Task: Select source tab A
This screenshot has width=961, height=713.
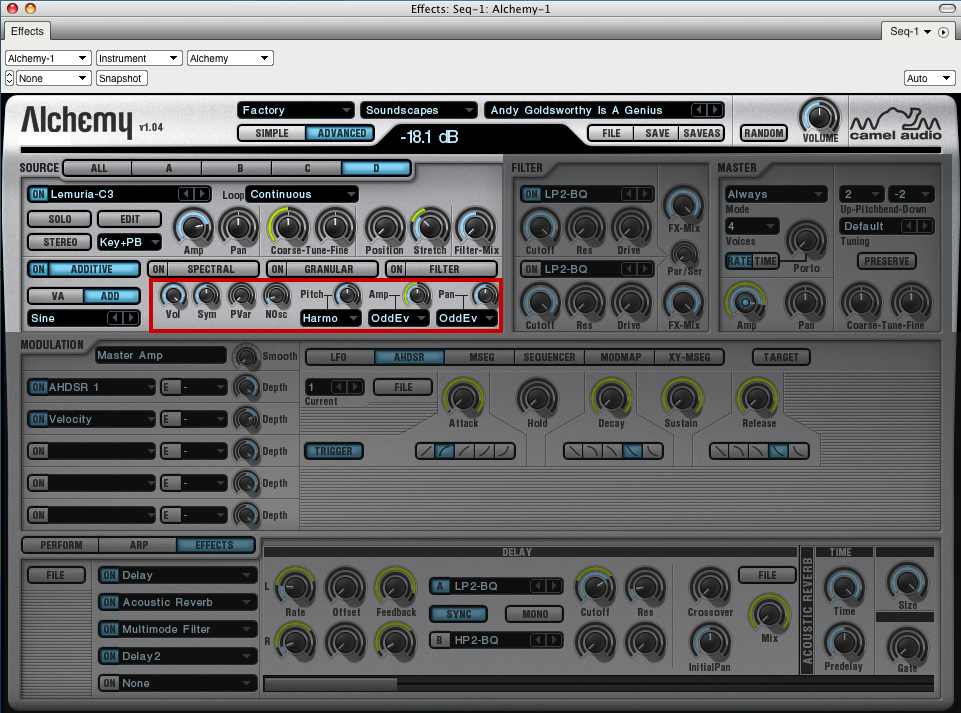Action: click(168, 168)
